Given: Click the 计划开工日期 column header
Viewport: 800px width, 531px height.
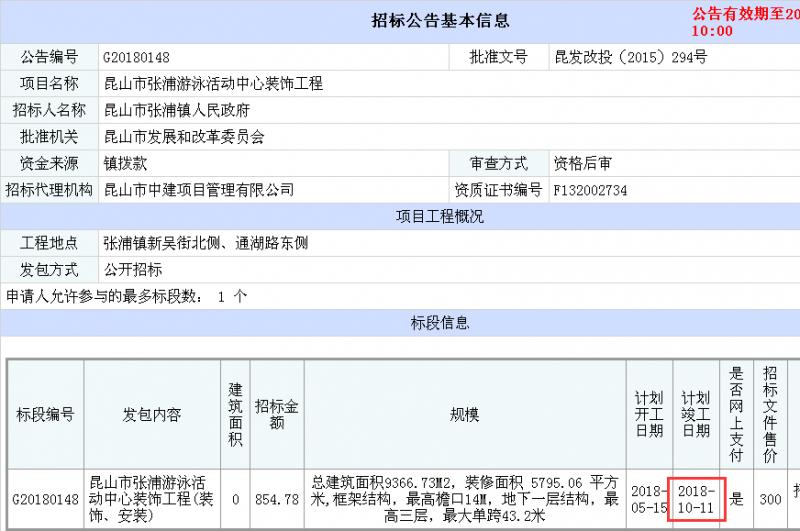Looking at the screenshot, I should [649, 414].
